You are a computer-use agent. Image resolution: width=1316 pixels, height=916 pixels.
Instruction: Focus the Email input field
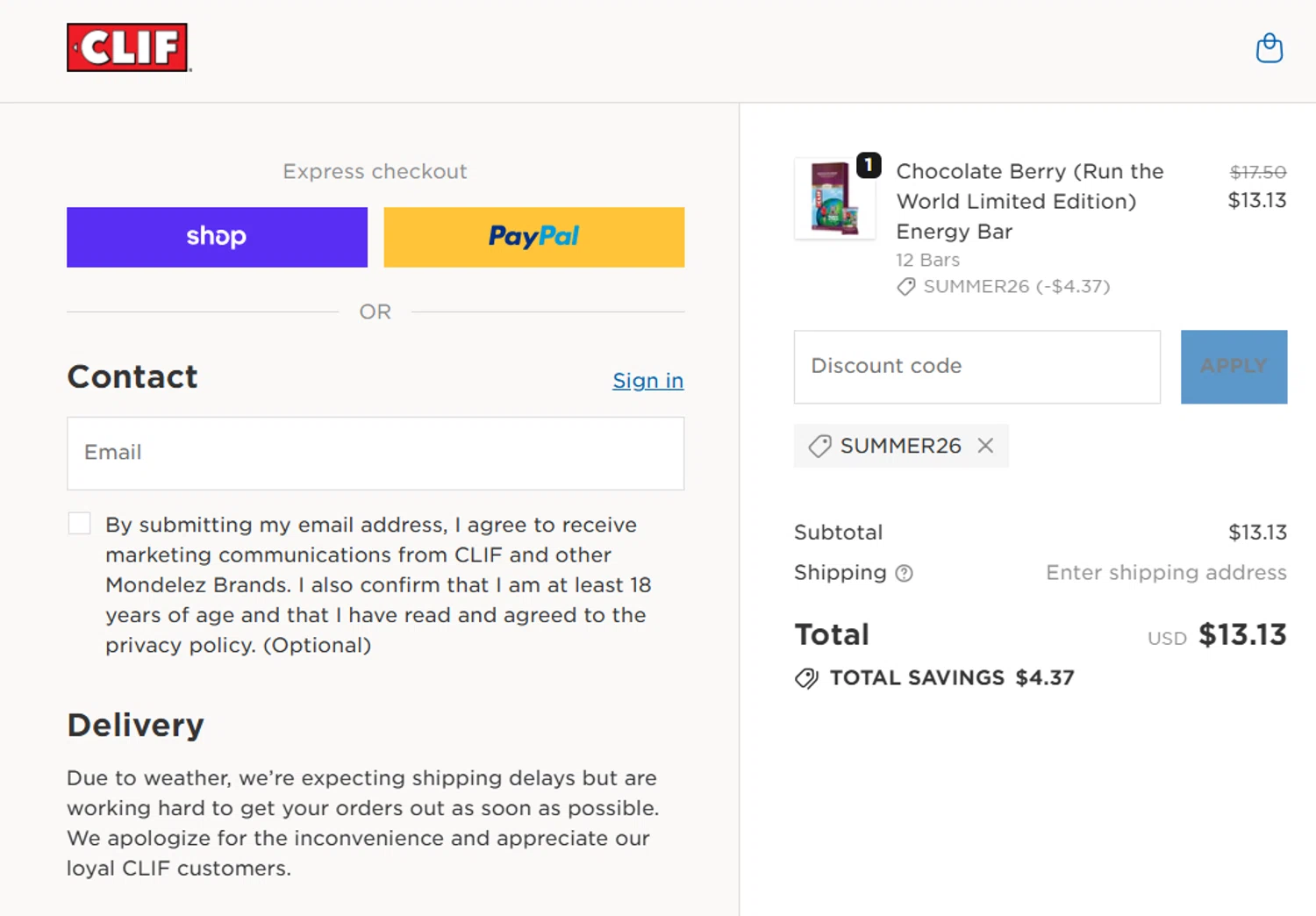tap(375, 453)
